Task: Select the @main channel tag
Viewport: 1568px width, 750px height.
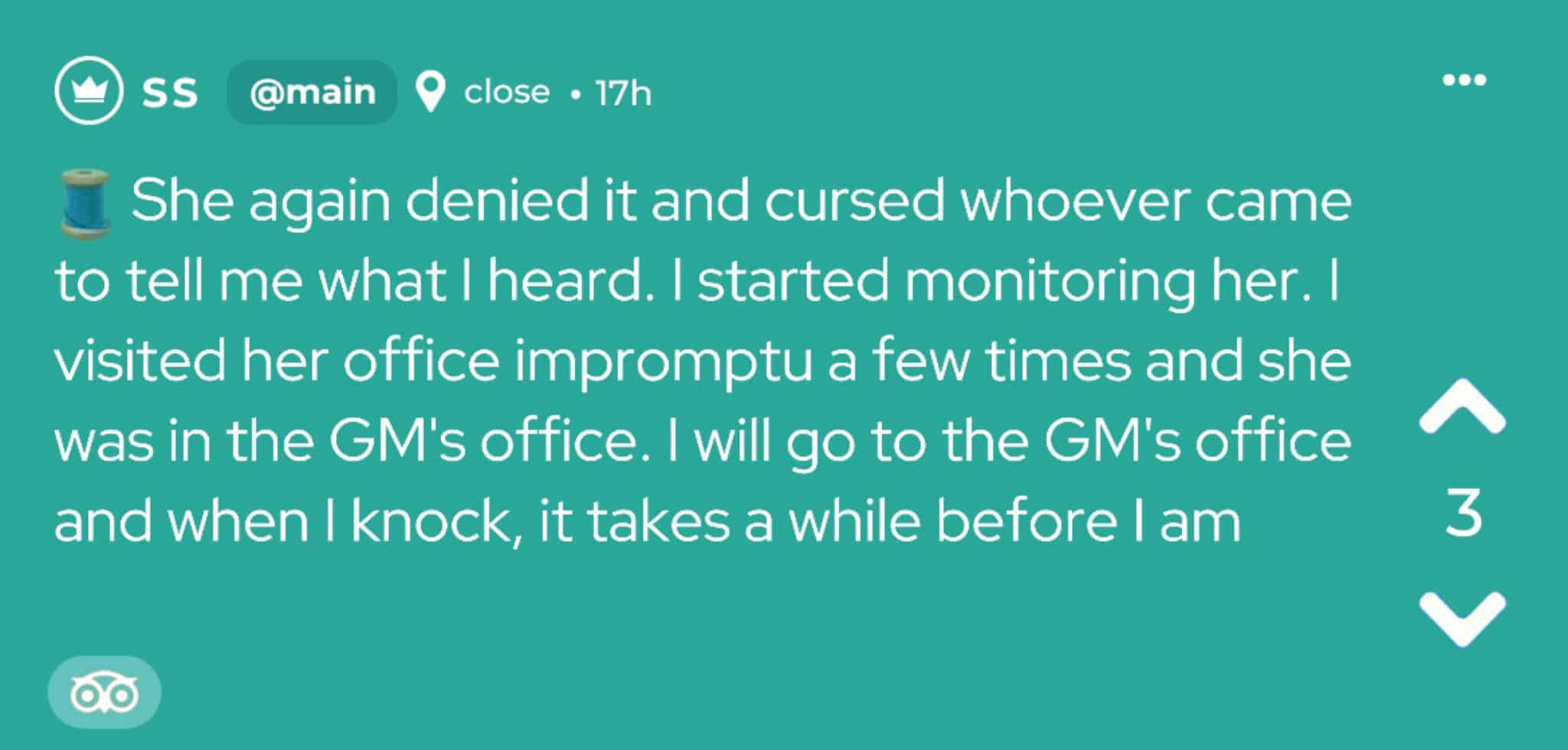Action: pos(312,93)
